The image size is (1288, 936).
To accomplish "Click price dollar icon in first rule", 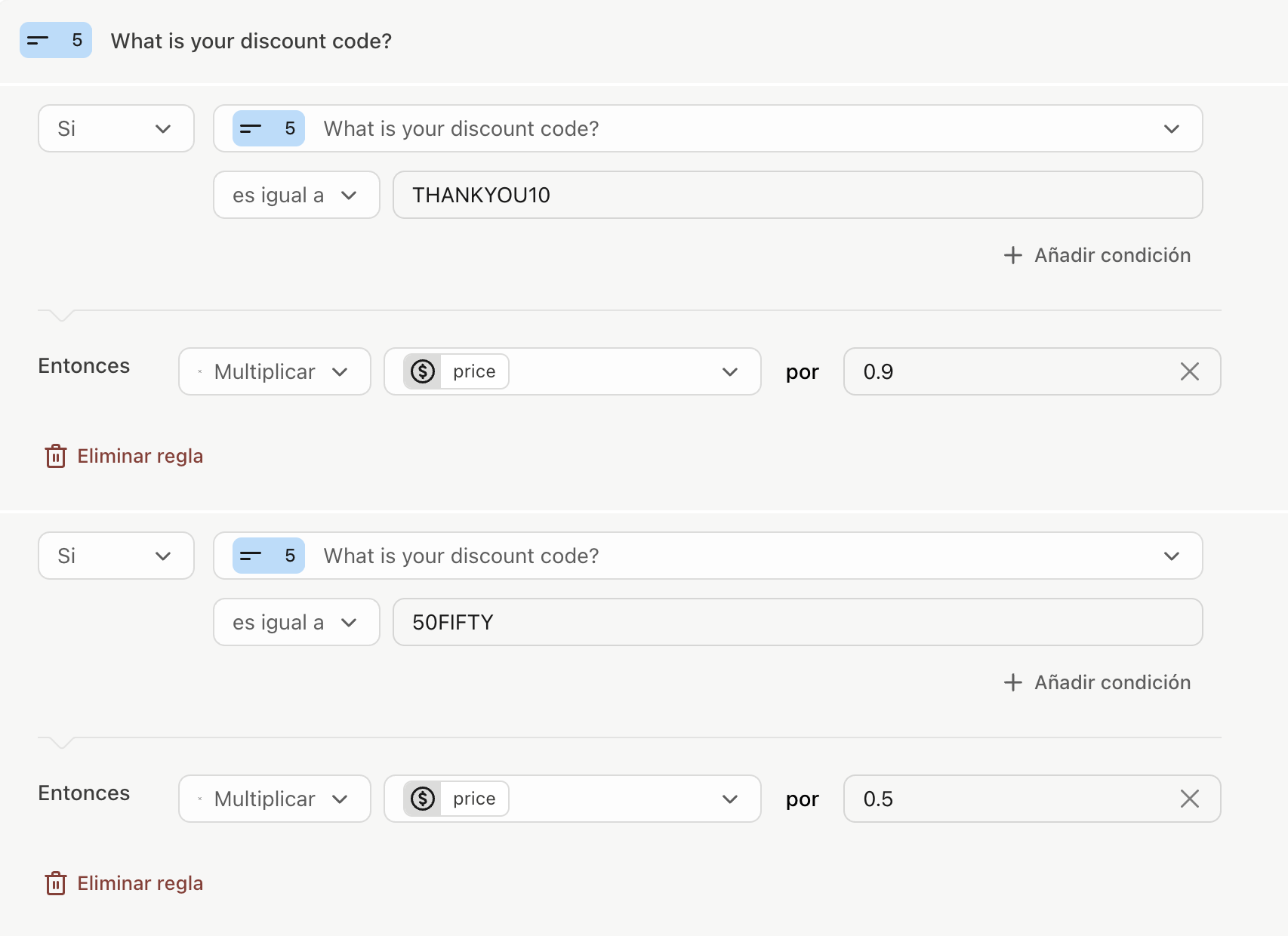I will pyautogui.click(x=423, y=371).
